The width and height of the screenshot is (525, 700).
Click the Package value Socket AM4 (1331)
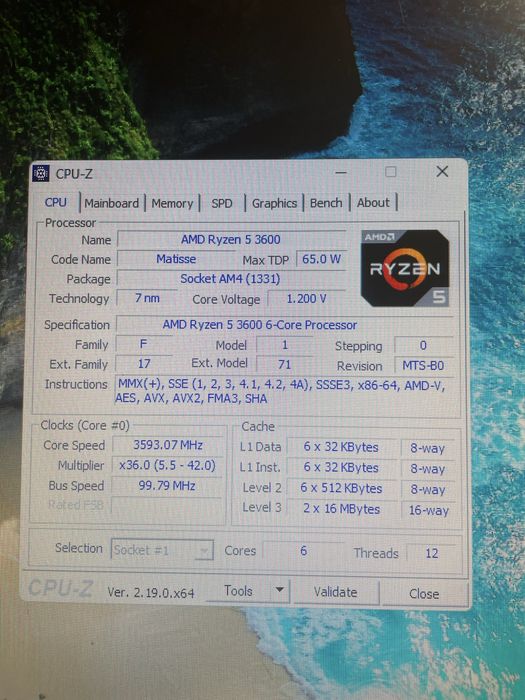click(x=230, y=279)
